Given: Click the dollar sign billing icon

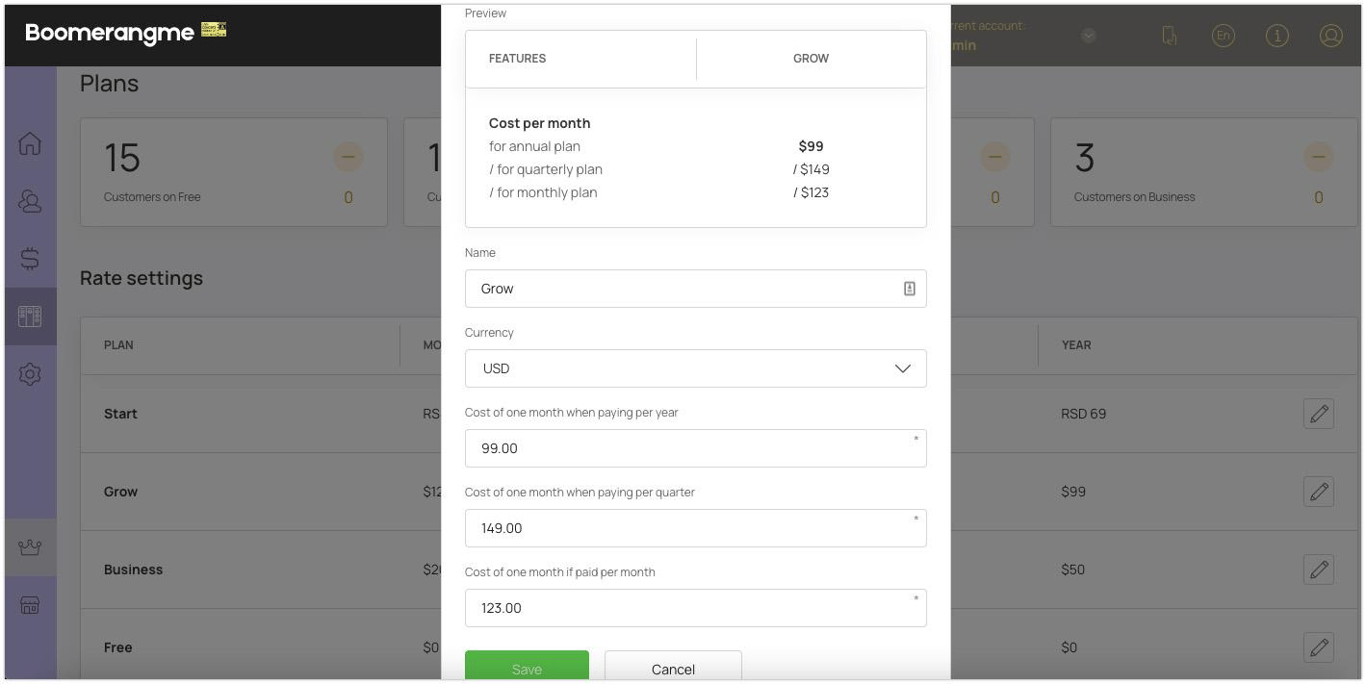Looking at the screenshot, I should (x=30, y=259).
